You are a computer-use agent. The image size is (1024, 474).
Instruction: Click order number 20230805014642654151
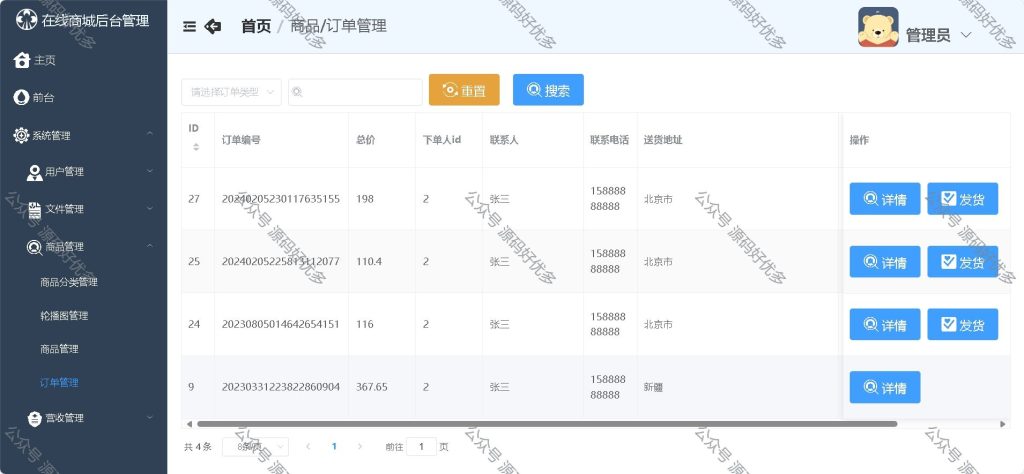click(281, 324)
